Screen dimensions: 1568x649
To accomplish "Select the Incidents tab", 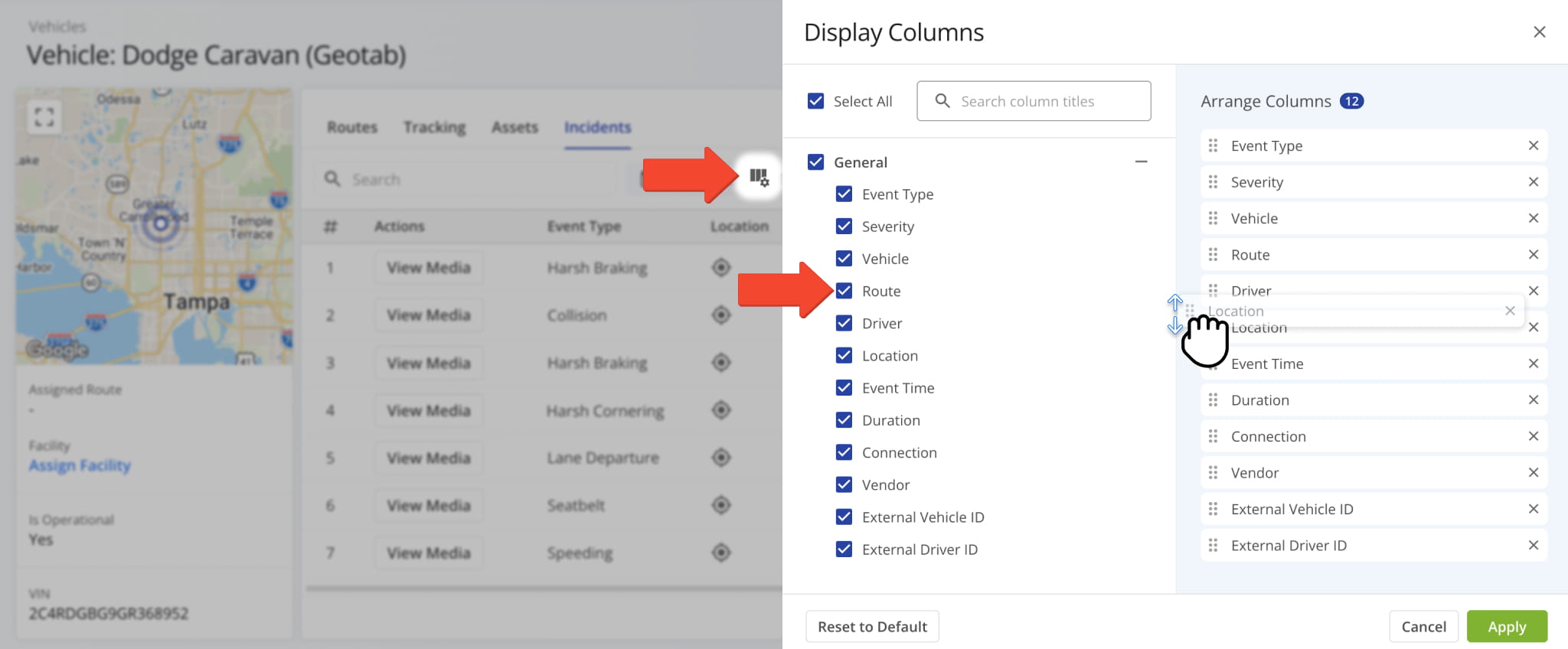I will point(597,127).
